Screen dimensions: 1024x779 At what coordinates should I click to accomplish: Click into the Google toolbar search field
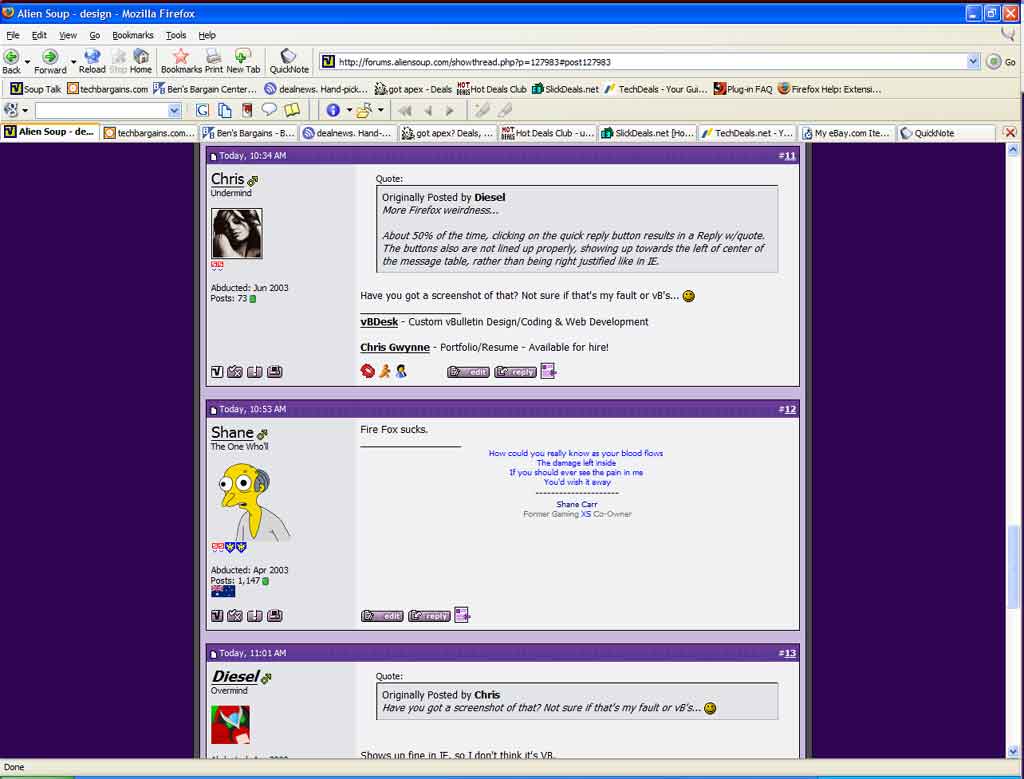point(101,110)
